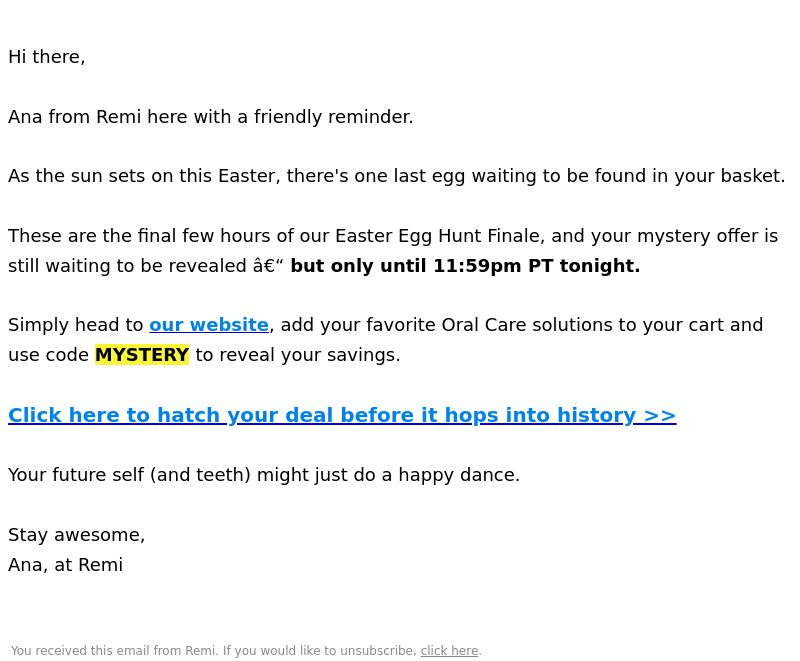Click the "use code" text before MYSTERY

click(x=48, y=355)
